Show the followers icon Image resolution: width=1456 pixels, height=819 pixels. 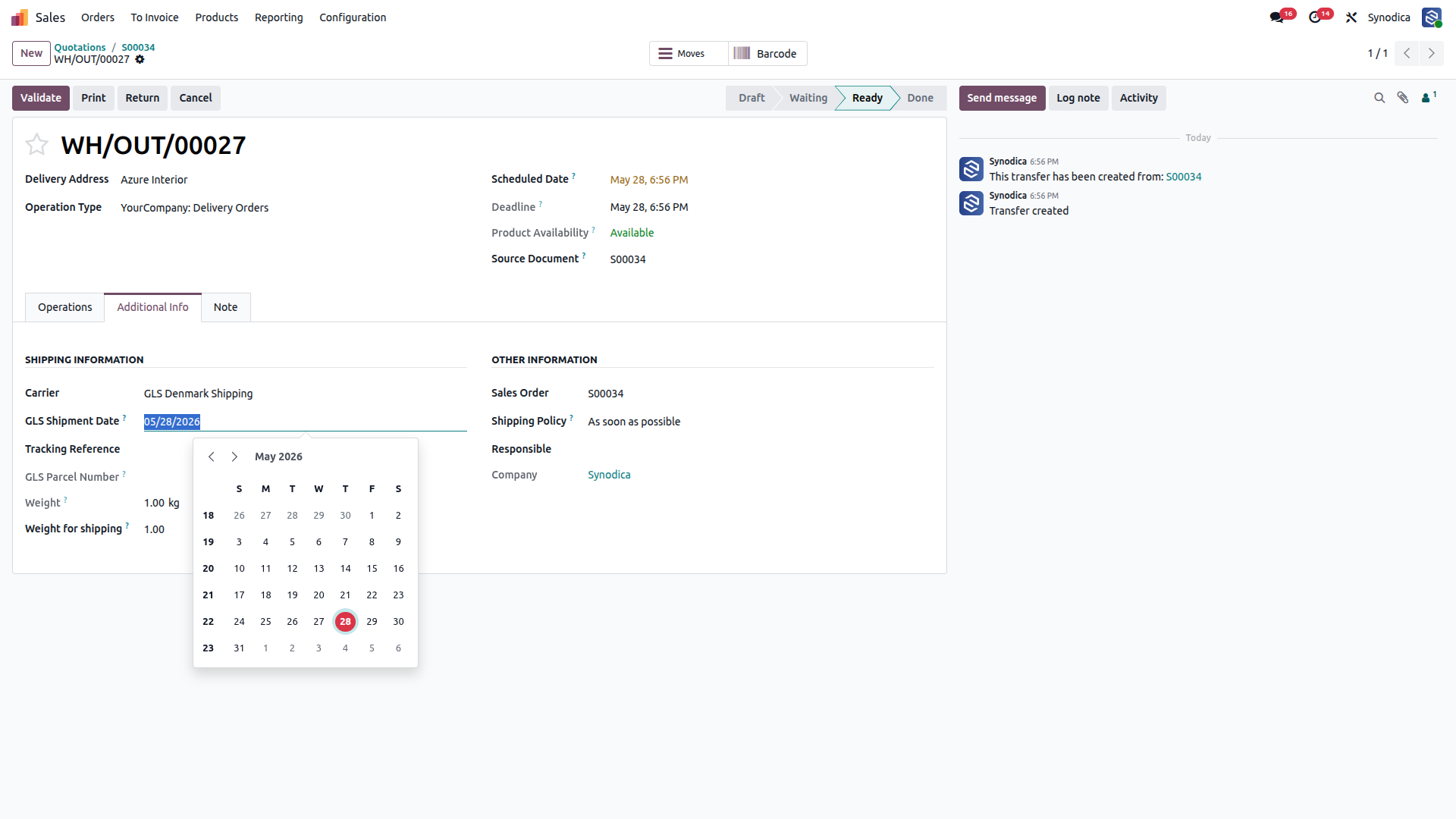pos(1429,98)
